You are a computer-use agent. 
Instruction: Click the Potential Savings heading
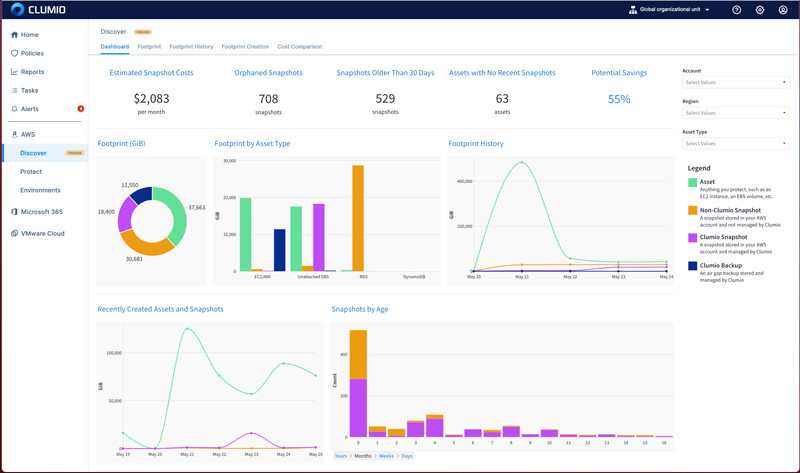(x=619, y=73)
